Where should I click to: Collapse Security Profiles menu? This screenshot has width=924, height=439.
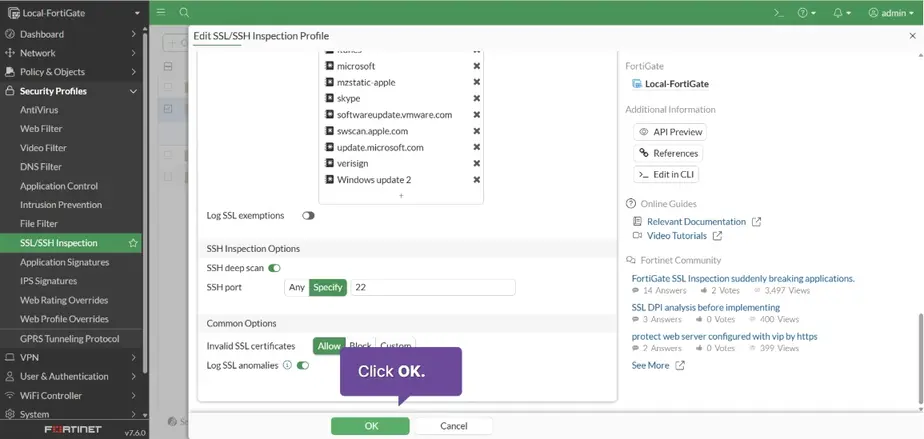point(71,91)
